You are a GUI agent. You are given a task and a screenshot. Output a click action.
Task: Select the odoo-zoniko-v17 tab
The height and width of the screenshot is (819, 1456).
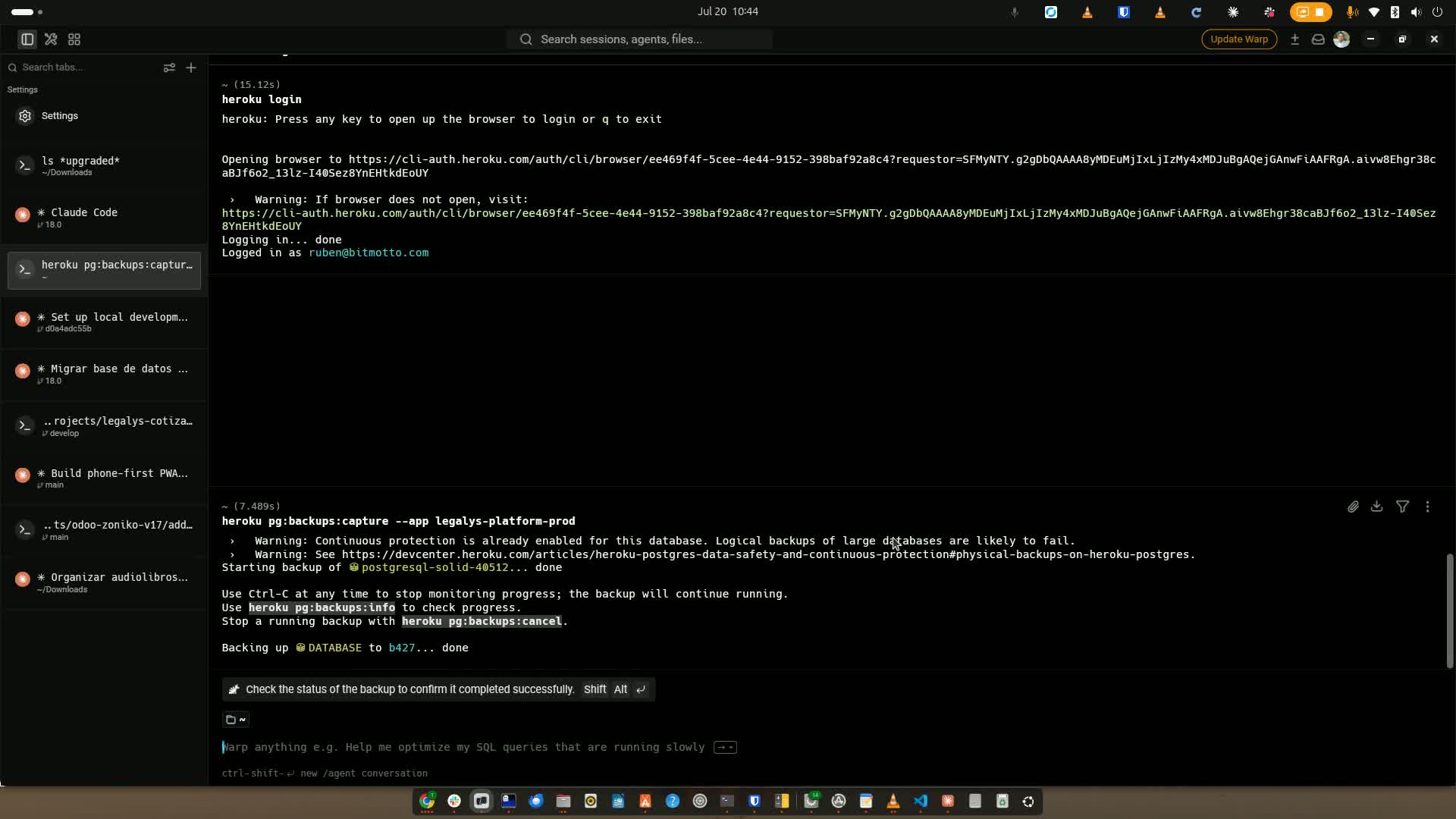[104, 530]
